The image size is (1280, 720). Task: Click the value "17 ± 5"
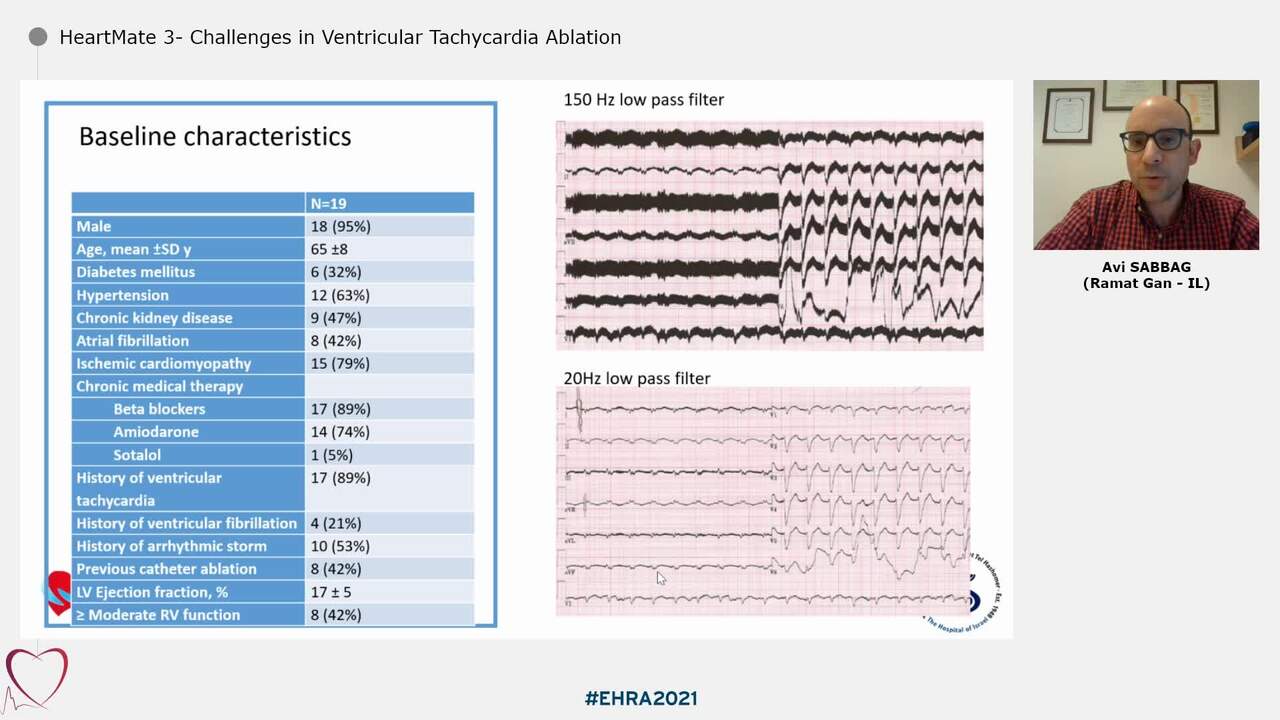click(331, 592)
